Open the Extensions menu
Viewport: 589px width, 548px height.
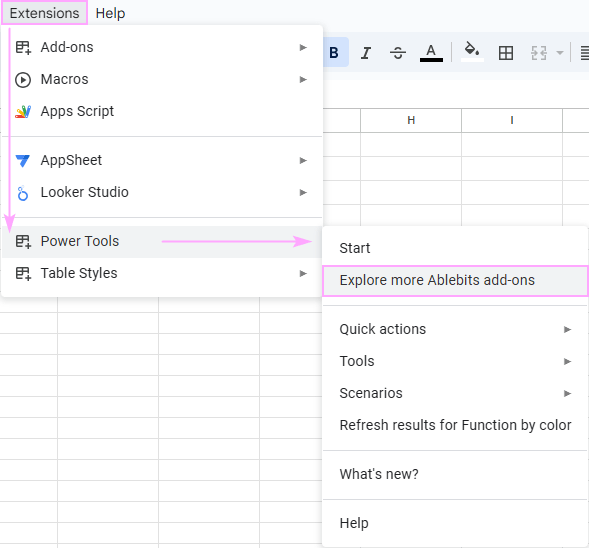pos(44,13)
